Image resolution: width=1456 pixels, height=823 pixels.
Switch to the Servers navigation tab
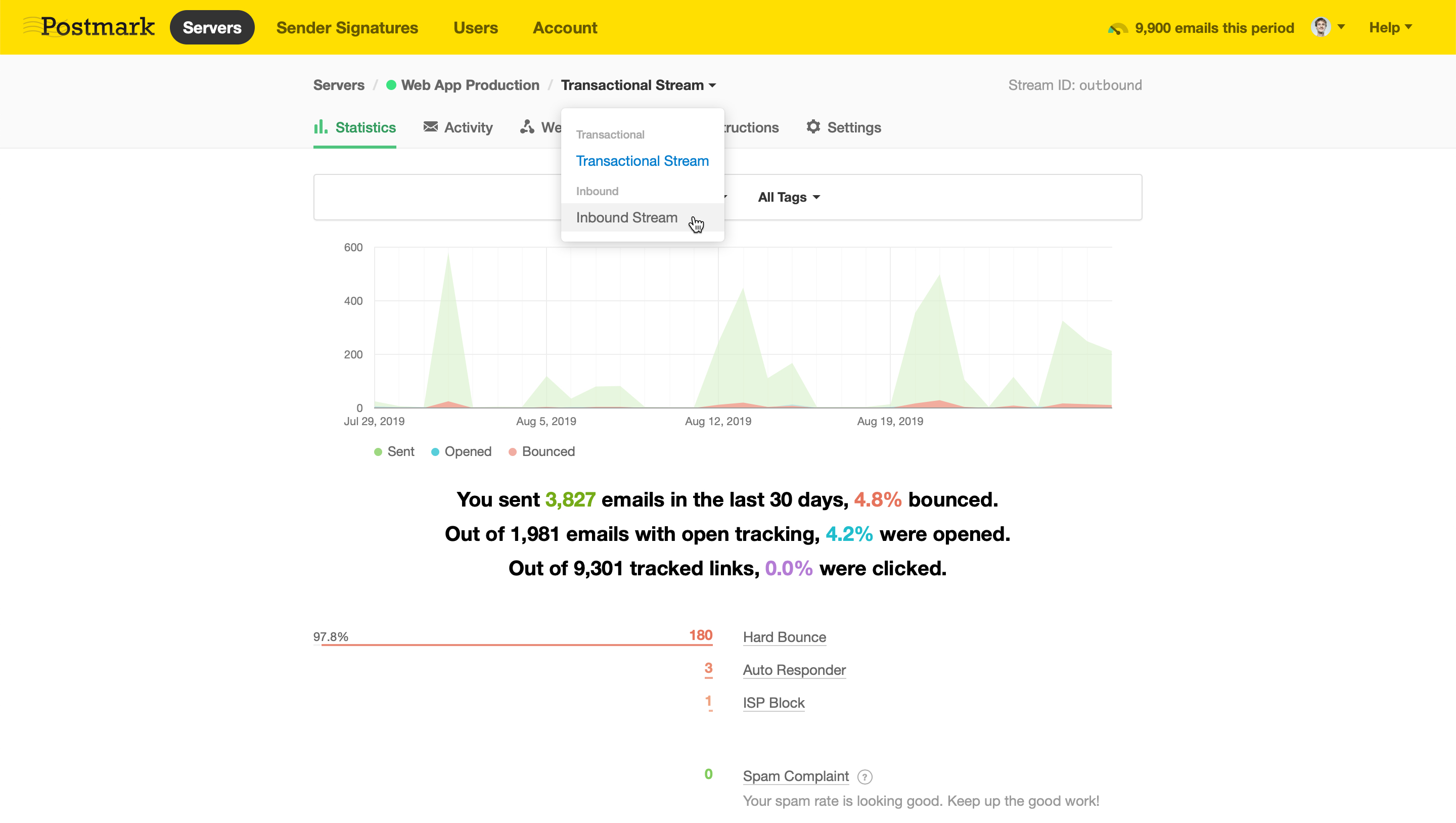point(212,27)
